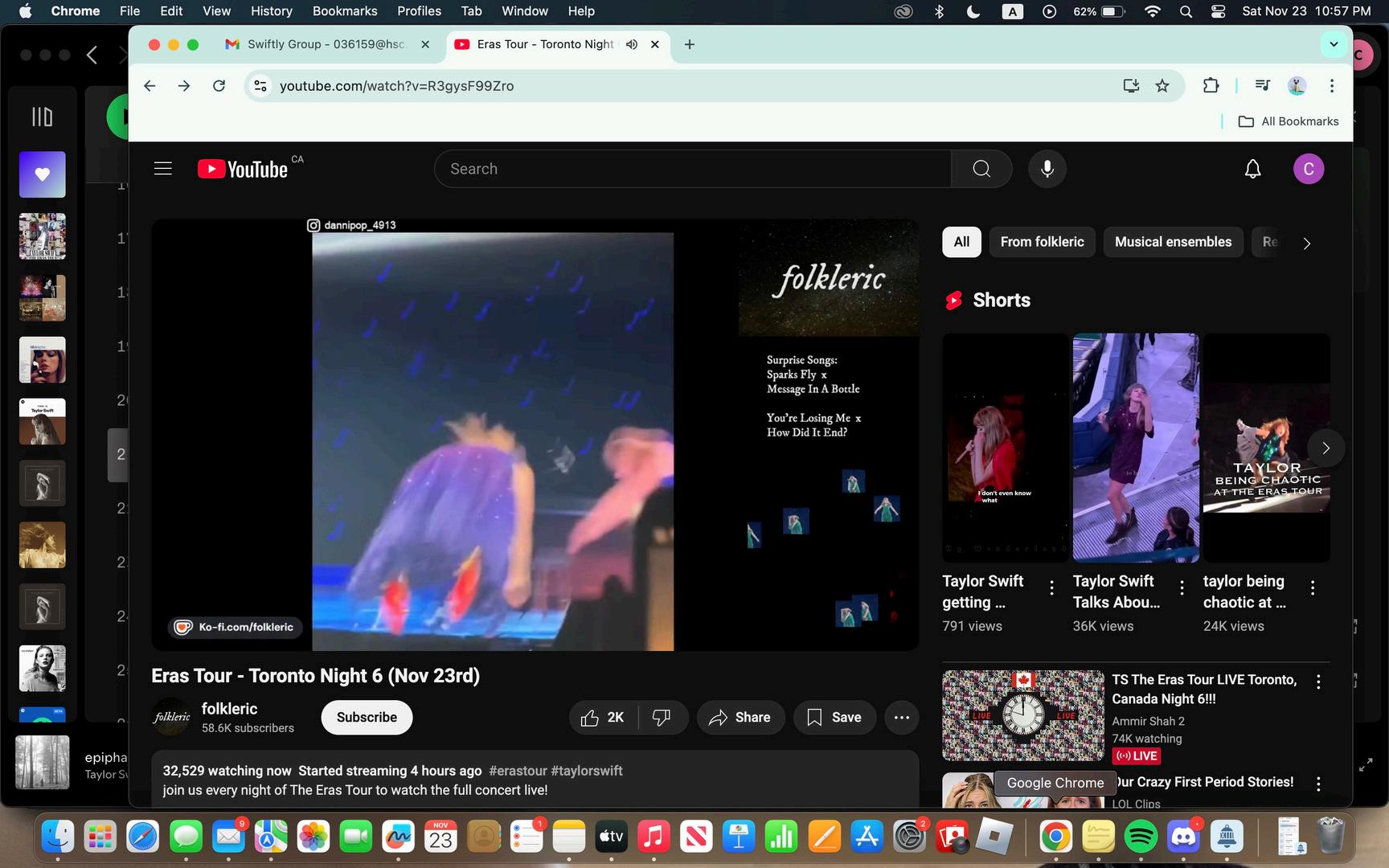Open Wi-Fi status in the menu bar
1389x868 pixels.
(x=1153, y=11)
